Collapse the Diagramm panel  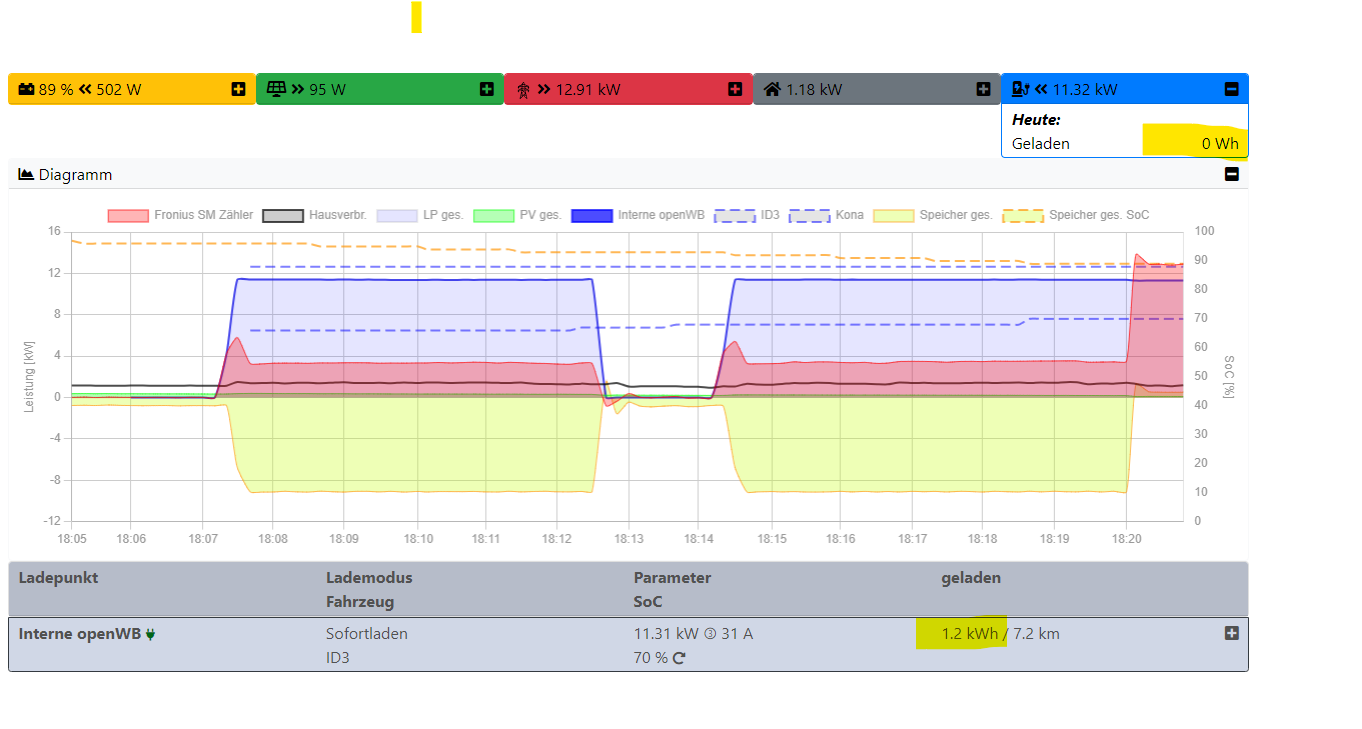tap(1231, 174)
